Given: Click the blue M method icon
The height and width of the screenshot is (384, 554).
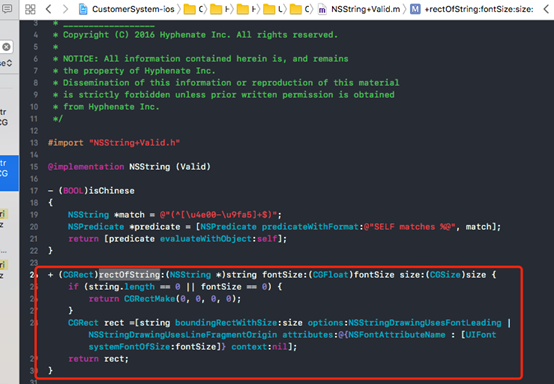Looking at the screenshot, I should point(415,9).
